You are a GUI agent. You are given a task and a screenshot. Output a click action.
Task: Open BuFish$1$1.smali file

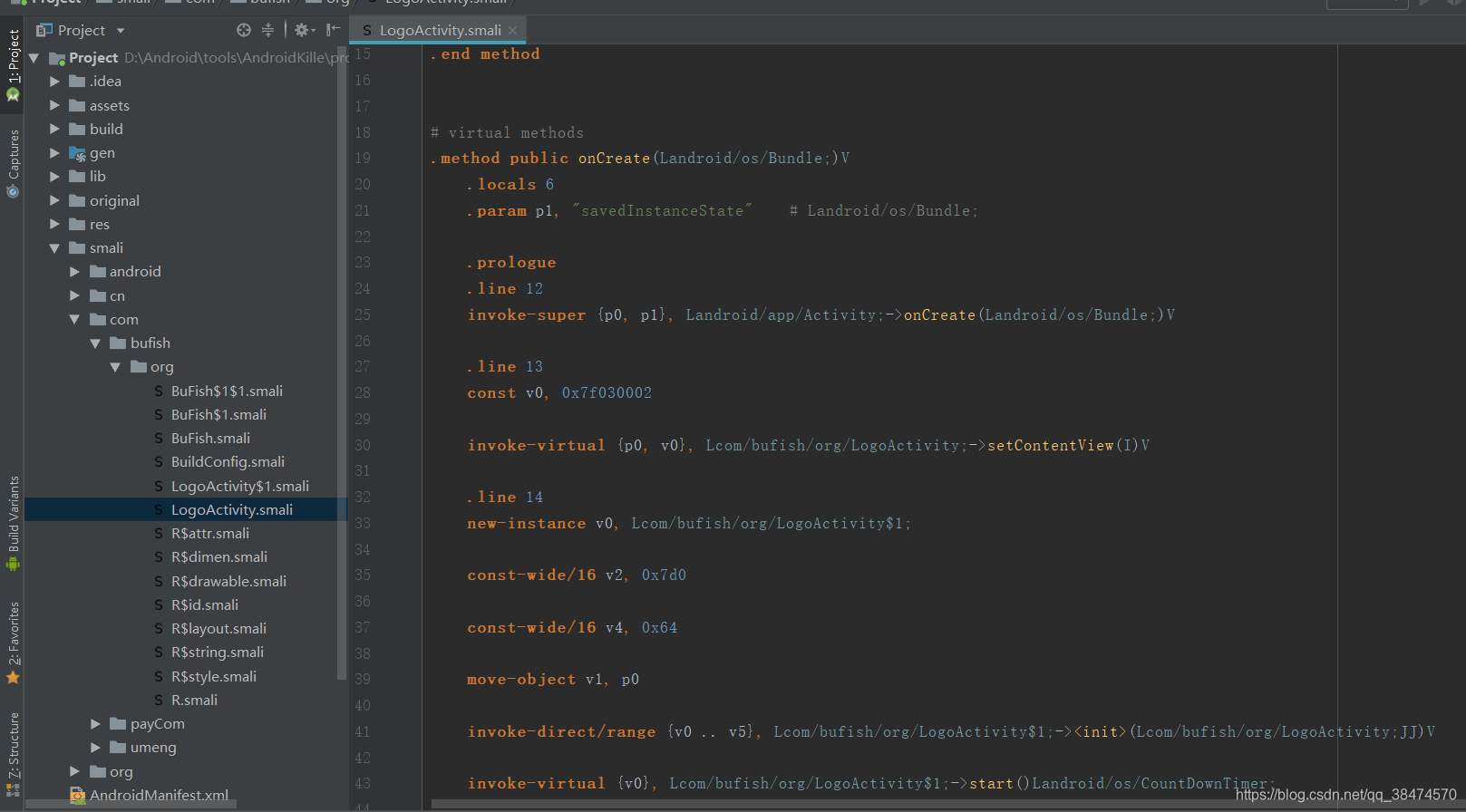pyautogui.click(x=227, y=391)
